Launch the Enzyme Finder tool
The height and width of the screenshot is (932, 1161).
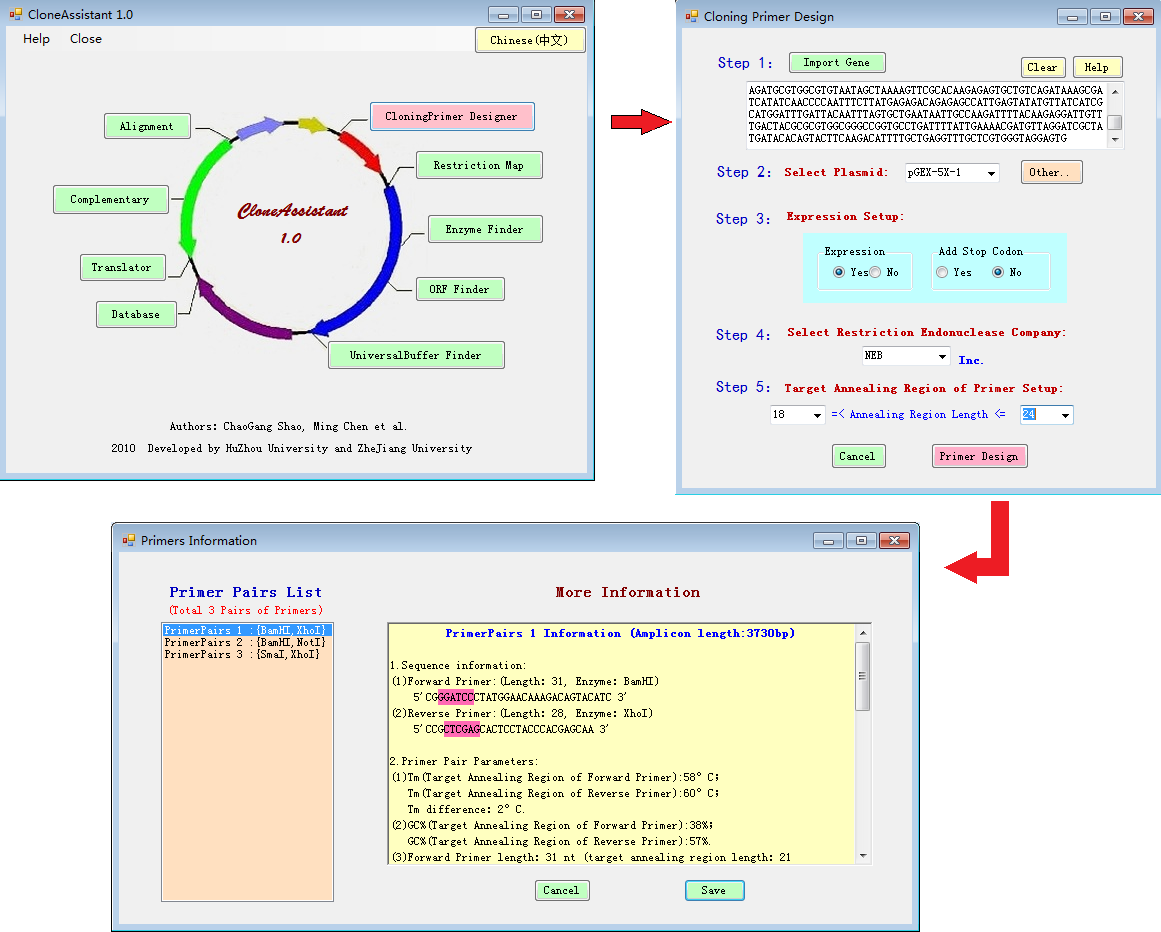pyautogui.click(x=484, y=229)
